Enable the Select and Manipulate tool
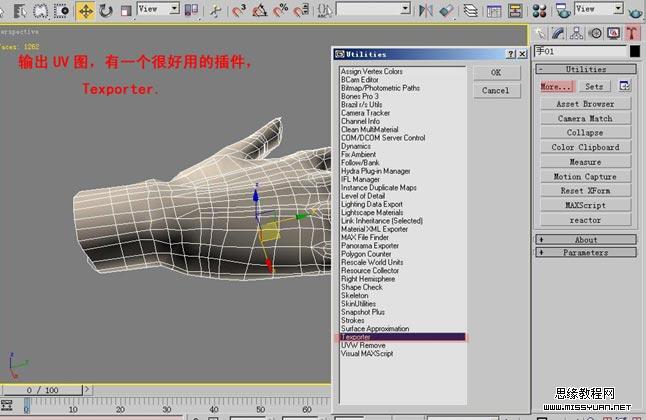 pos(215,10)
